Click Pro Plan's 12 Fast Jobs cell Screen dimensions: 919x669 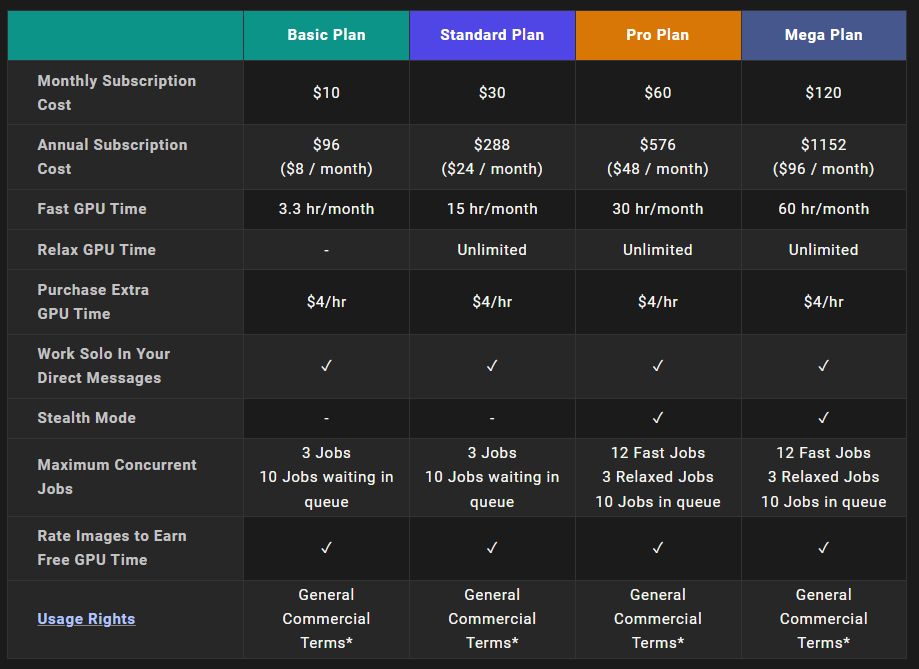[658, 477]
